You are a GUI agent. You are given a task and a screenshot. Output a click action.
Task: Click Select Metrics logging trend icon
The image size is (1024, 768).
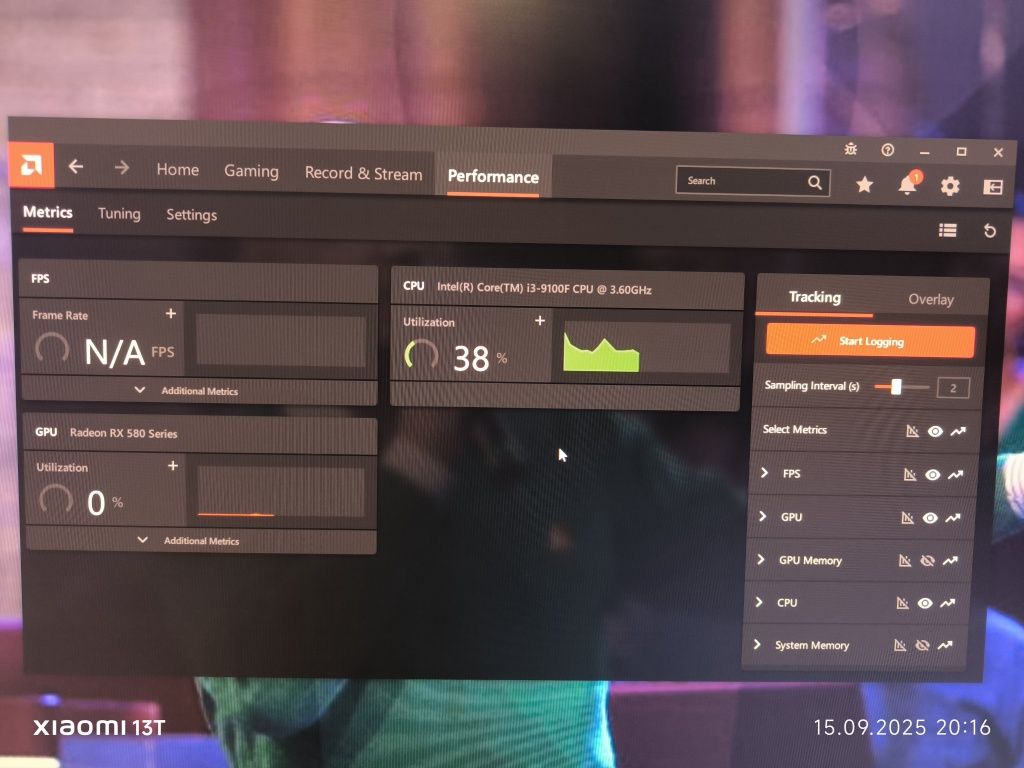coord(958,431)
